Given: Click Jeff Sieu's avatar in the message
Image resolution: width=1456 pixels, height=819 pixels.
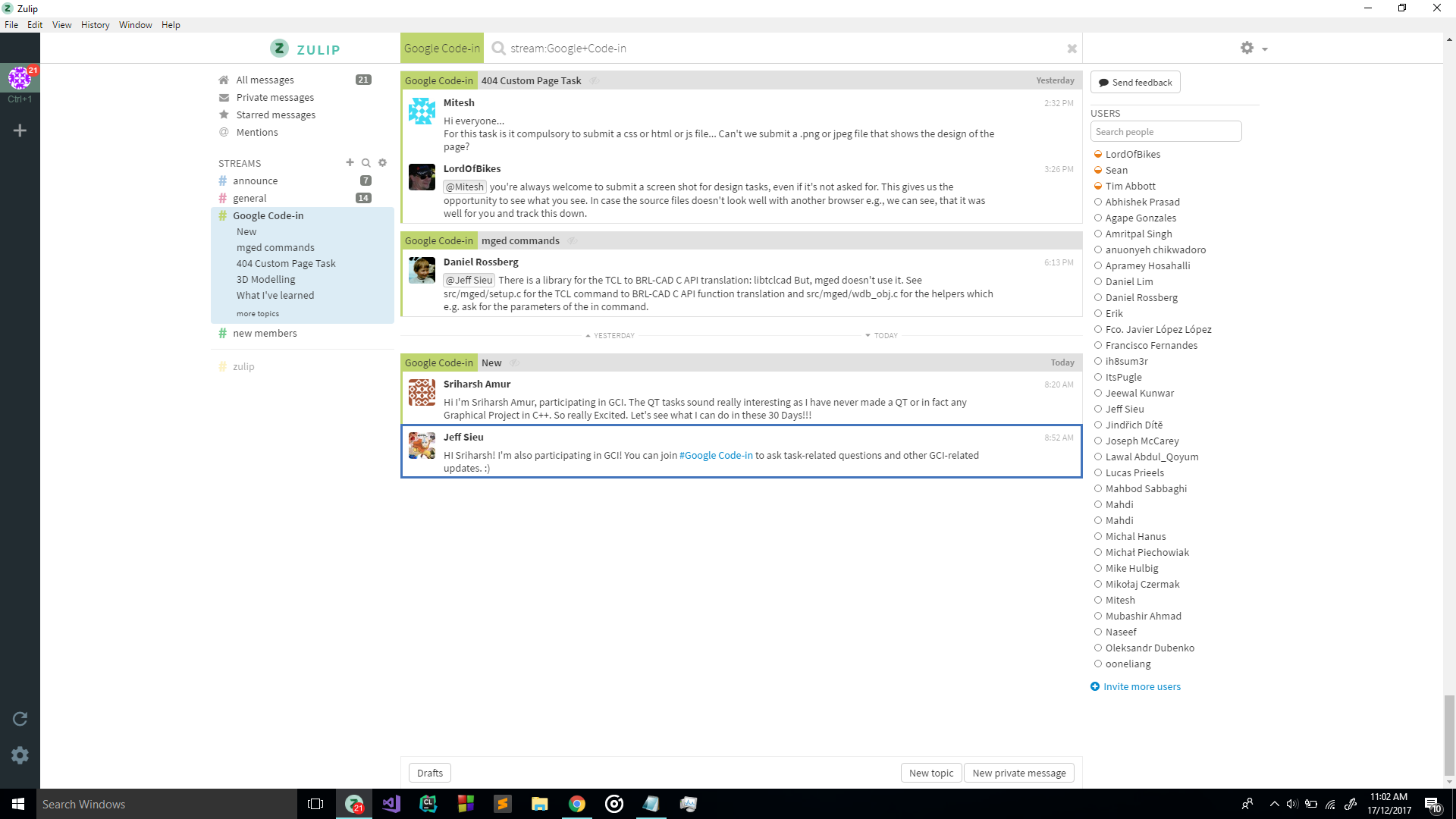Looking at the screenshot, I should coord(422,445).
